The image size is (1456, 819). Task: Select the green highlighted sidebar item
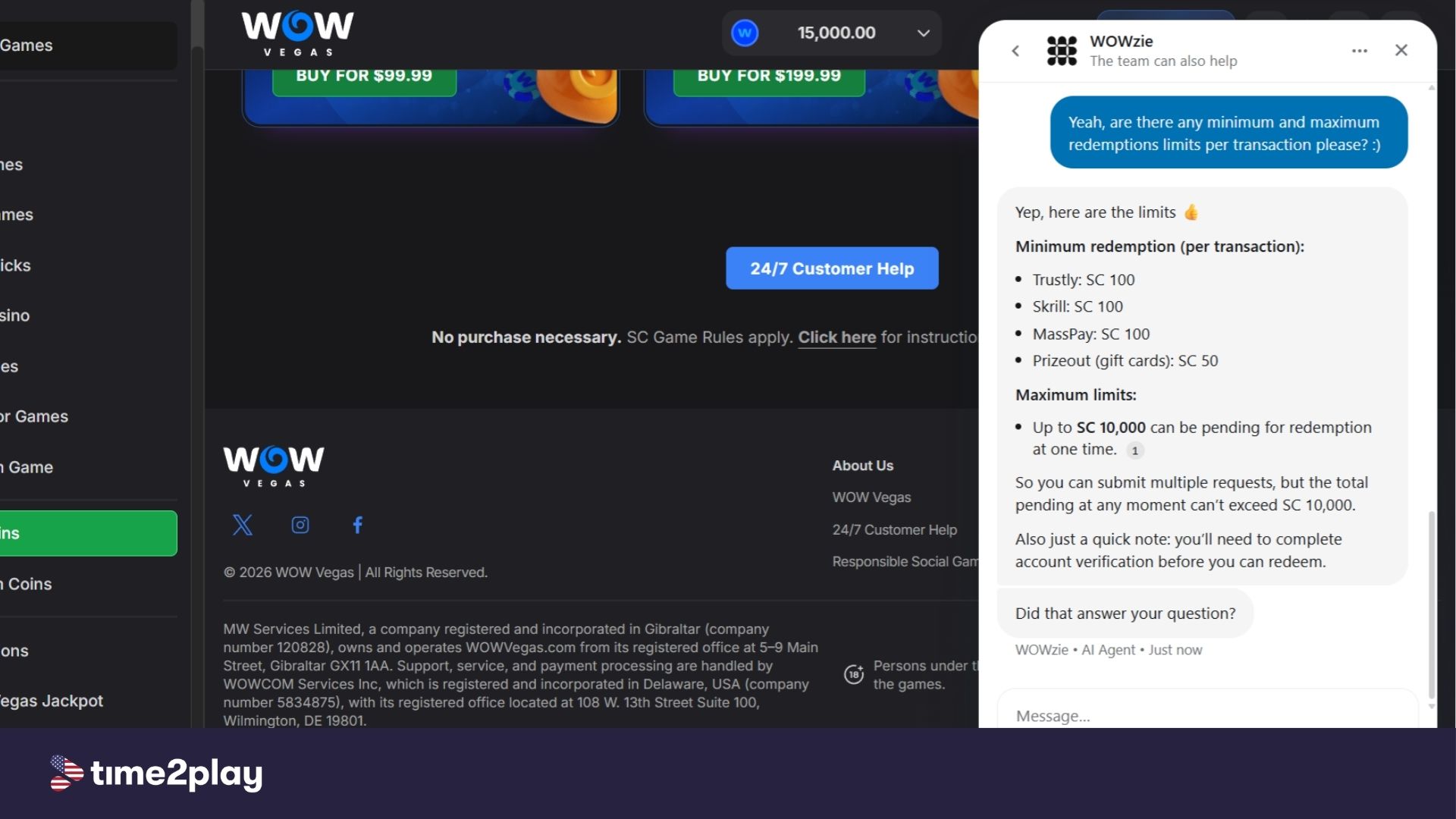click(x=89, y=533)
